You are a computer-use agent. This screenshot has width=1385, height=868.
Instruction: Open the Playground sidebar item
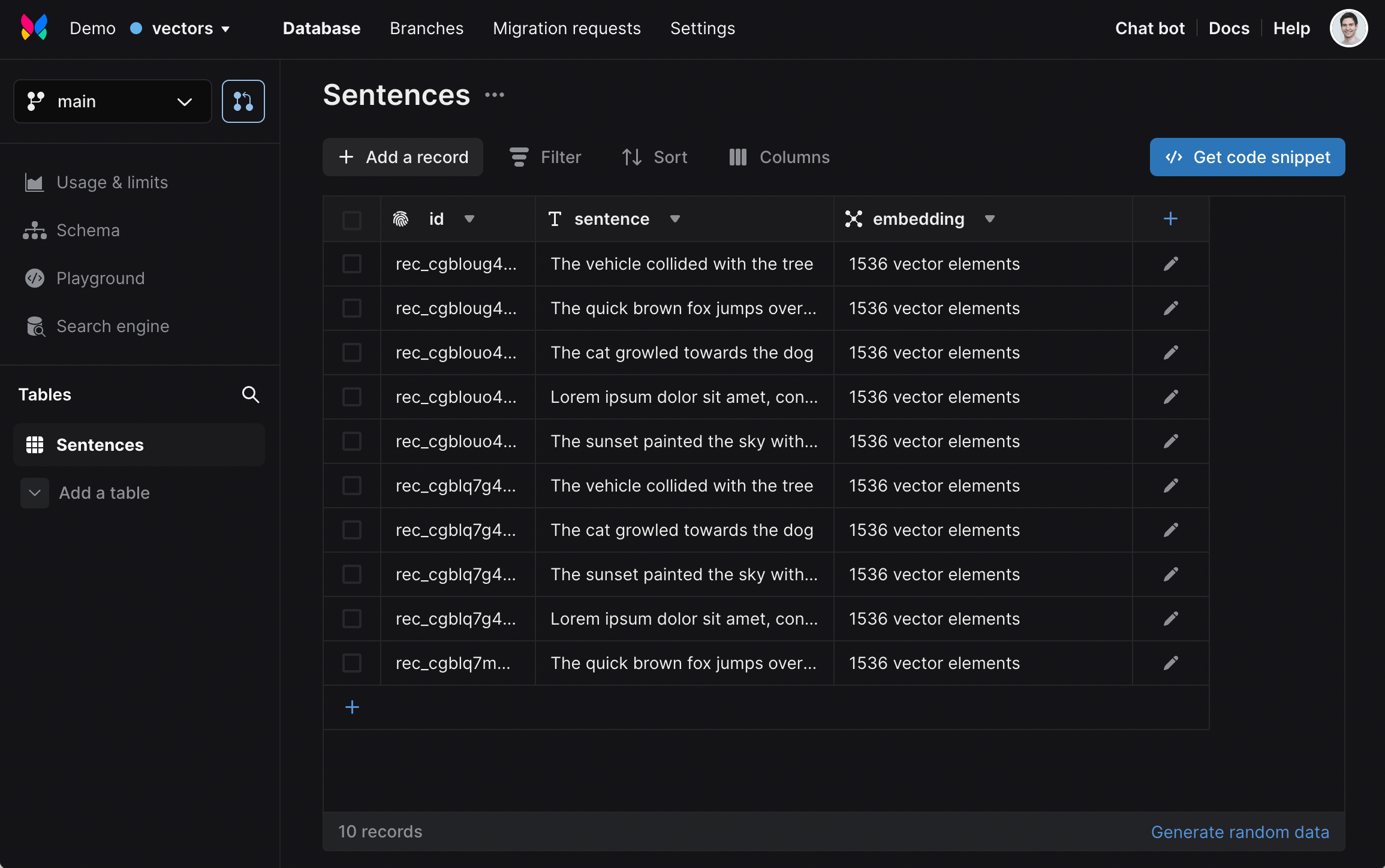click(x=100, y=278)
